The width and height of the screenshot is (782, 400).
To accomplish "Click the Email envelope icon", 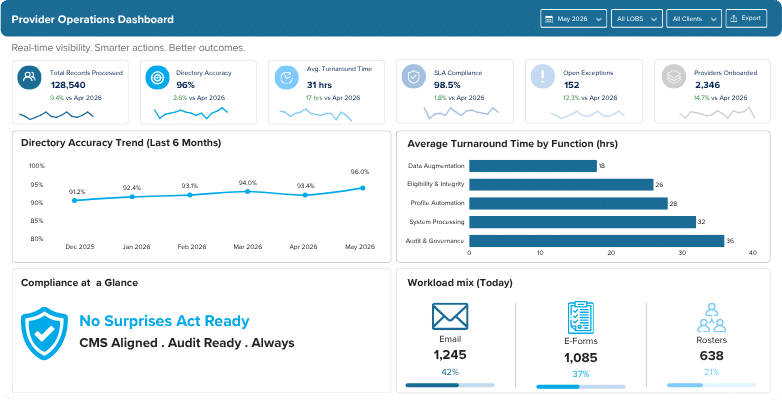I will 450,317.
